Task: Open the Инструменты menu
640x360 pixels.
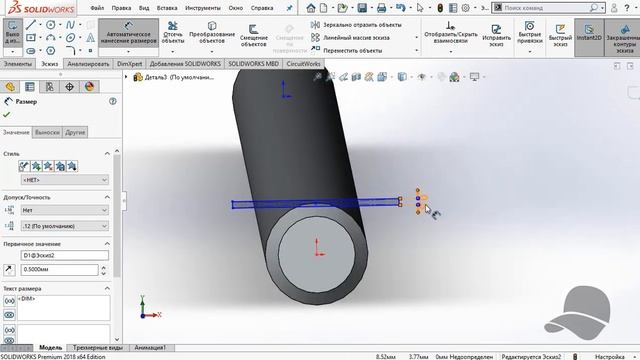Action: coord(203,8)
